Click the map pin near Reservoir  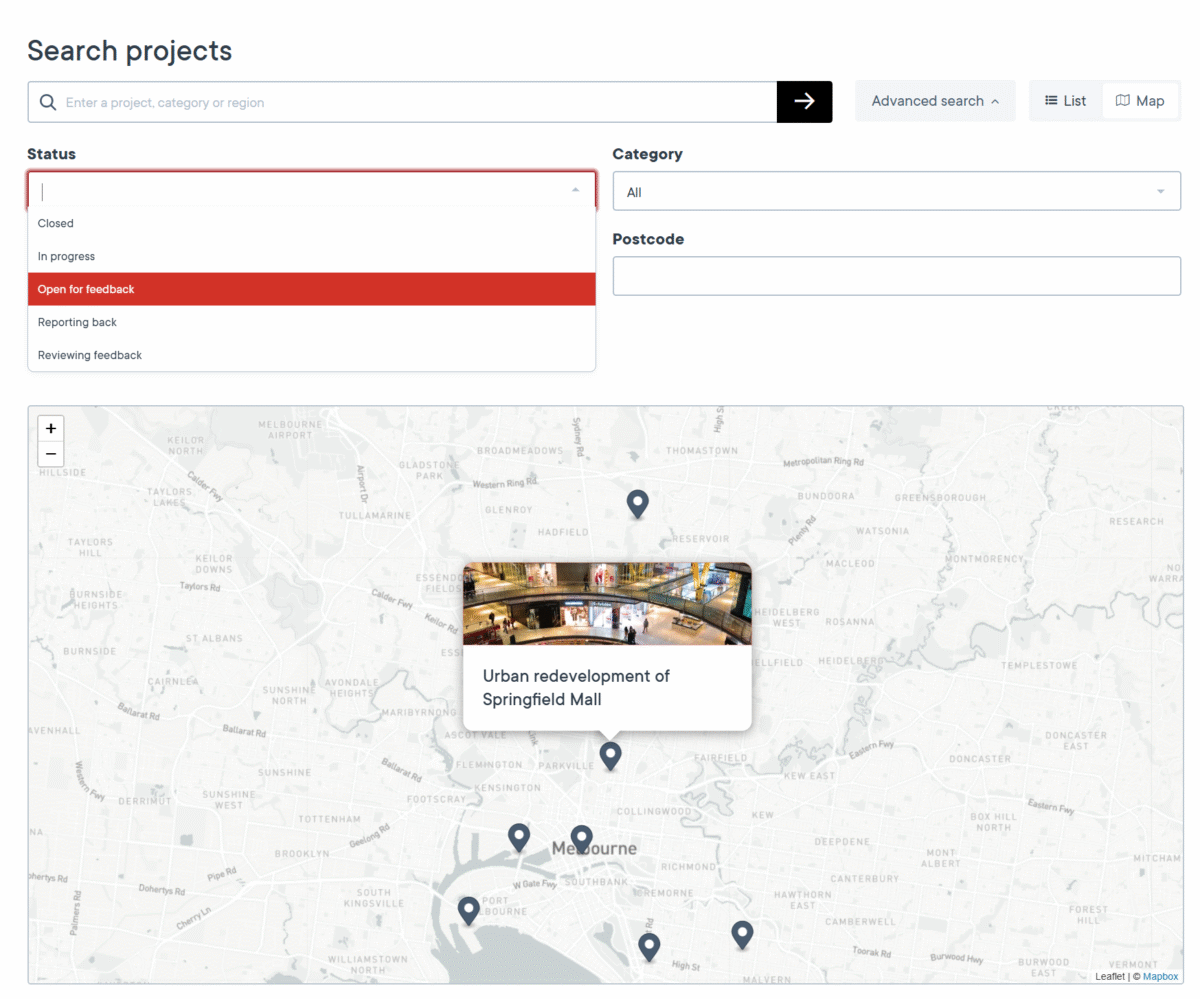click(x=637, y=504)
